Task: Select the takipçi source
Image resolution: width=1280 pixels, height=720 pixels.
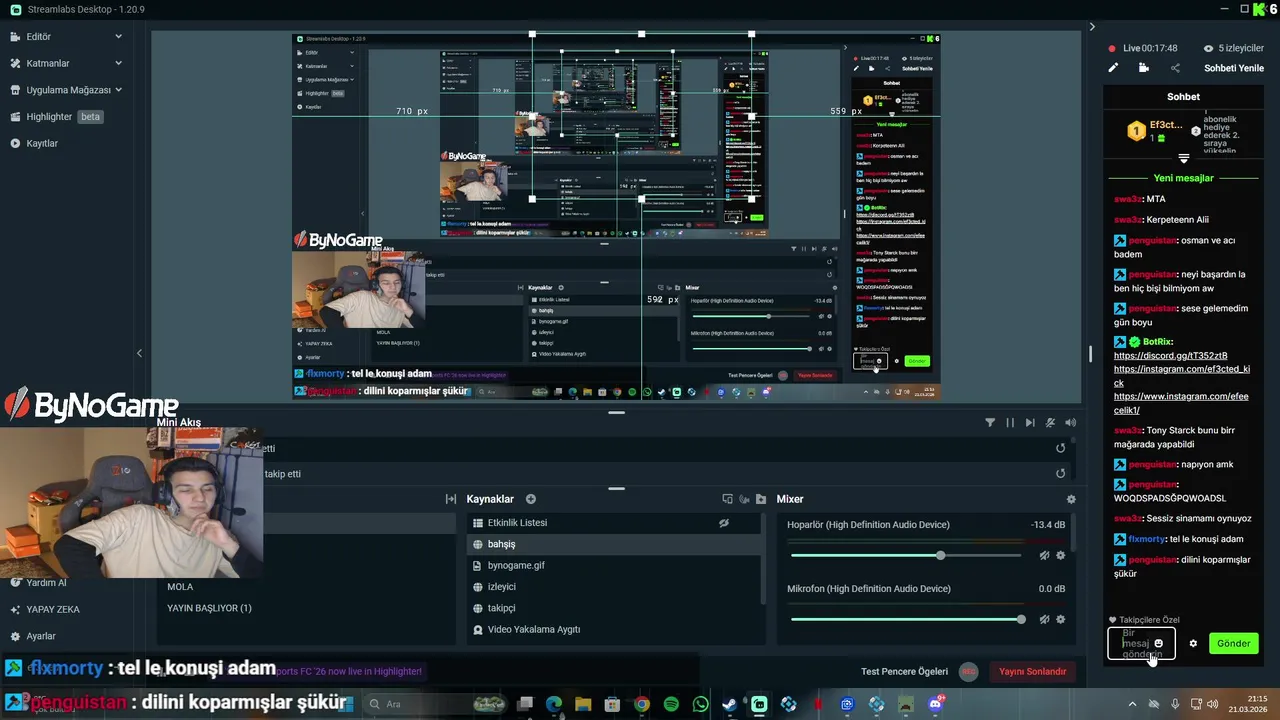Action: pyautogui.click(x=613, y=608)
